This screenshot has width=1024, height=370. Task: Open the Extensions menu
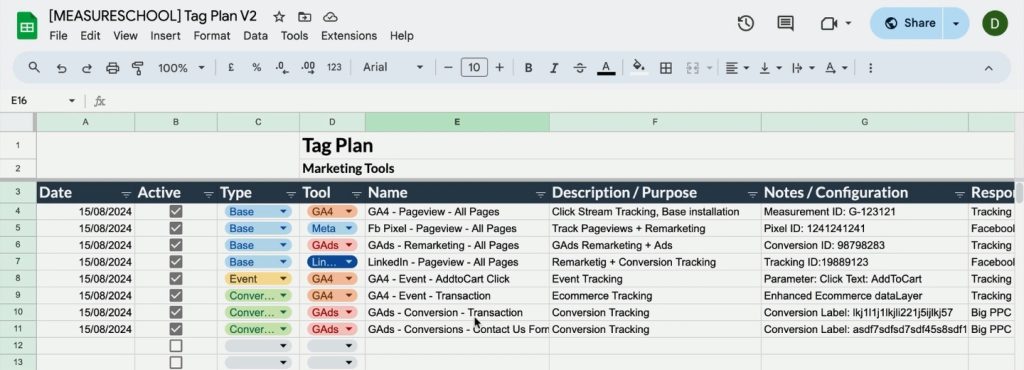click(x=349, y=36)
